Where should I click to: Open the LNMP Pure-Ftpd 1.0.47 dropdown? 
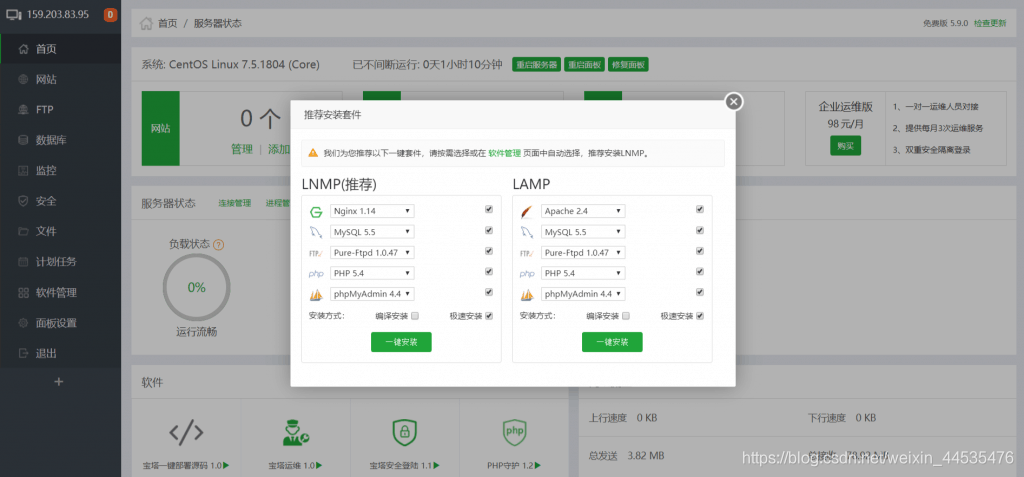pyautogui.click(x=372, y=252)
